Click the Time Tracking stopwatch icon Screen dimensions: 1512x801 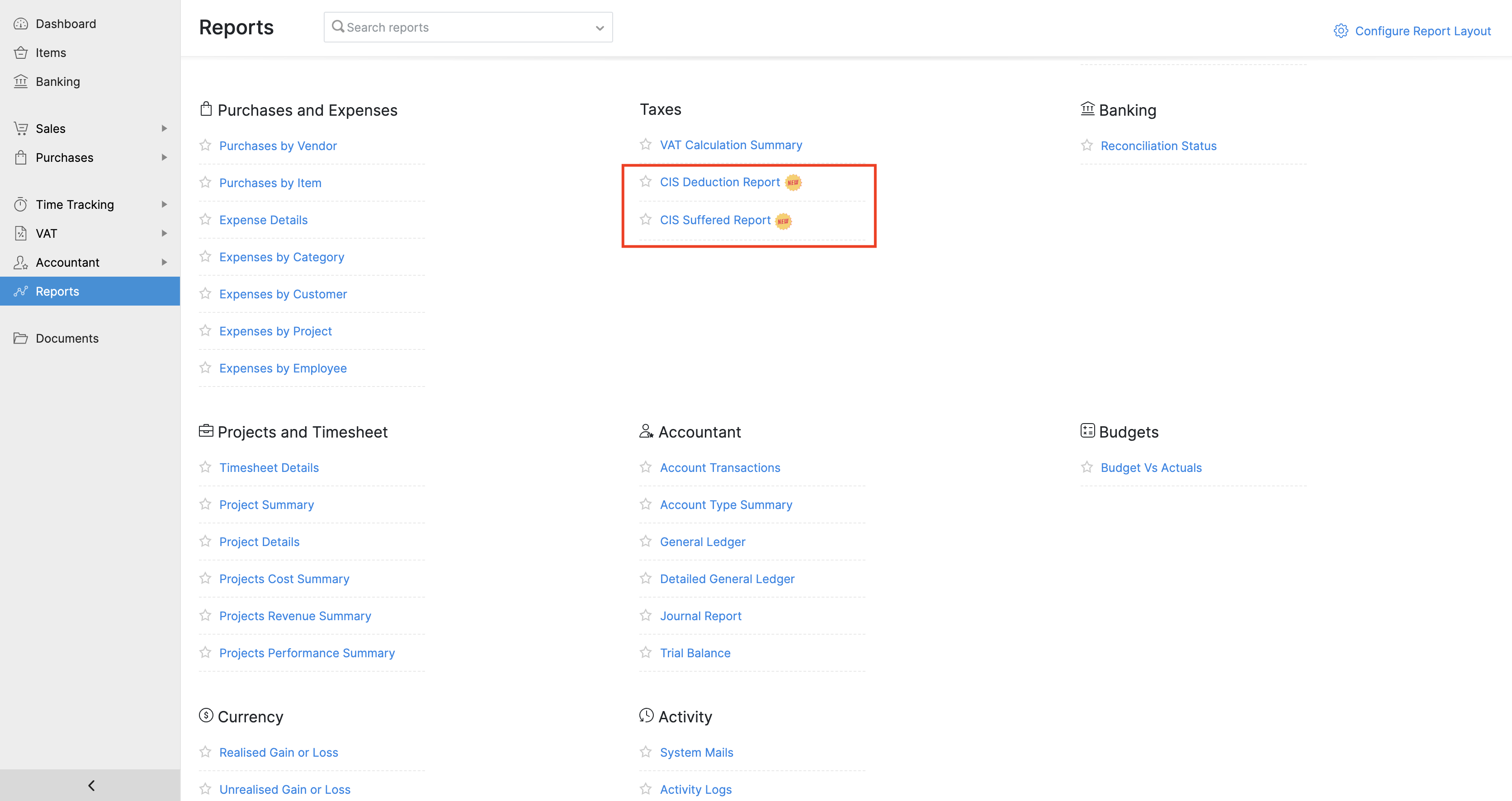click(x=20, y=205)
